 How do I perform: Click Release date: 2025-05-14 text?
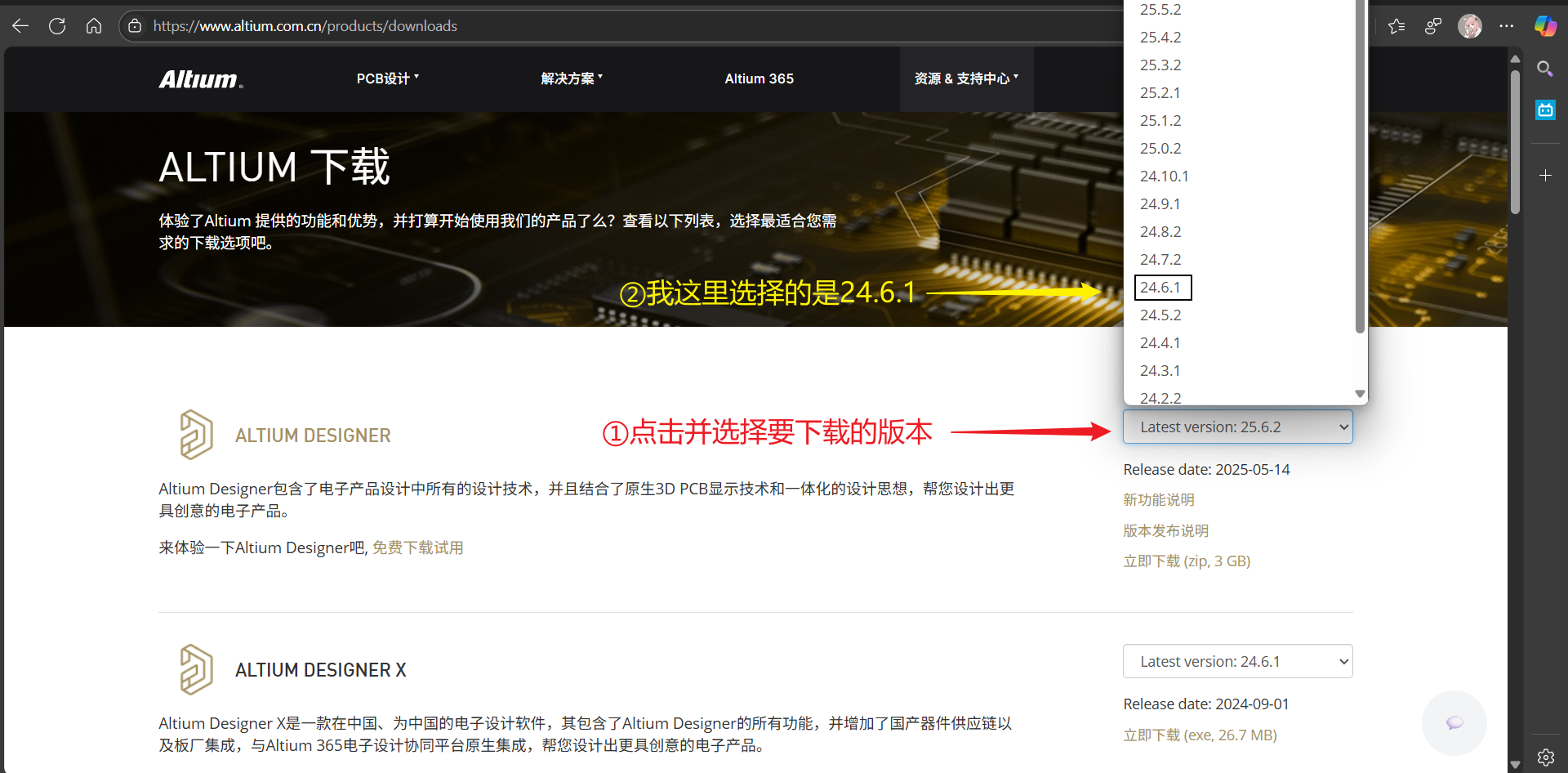[1206, 469]
